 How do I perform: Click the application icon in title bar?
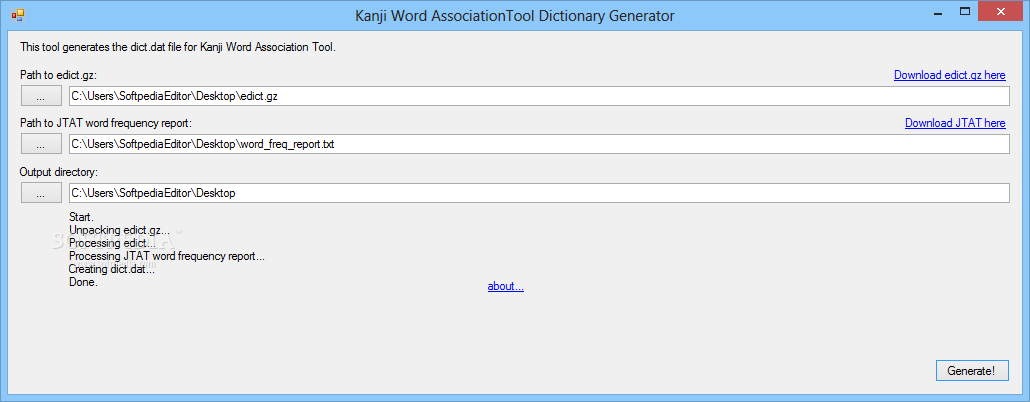coord(17,14)
